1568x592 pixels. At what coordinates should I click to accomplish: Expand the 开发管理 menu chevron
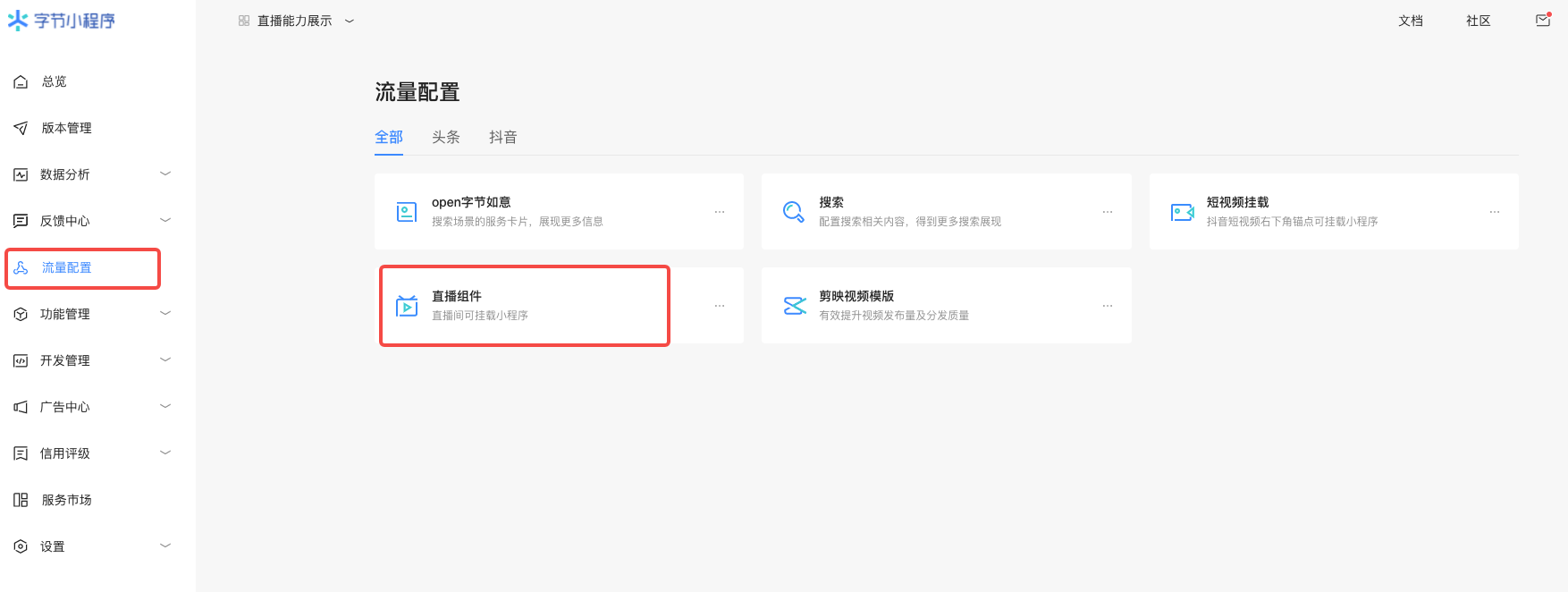pyautogui.click(x=165, y=359)
